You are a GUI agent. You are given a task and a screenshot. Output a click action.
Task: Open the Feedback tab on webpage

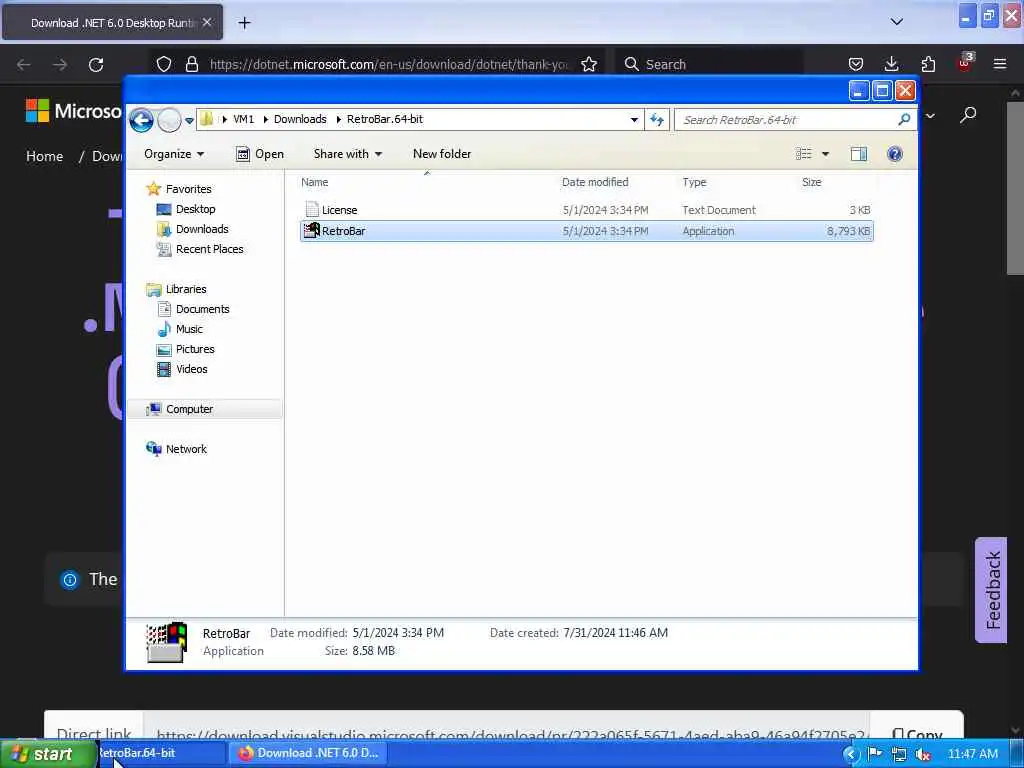pos(991,590)
